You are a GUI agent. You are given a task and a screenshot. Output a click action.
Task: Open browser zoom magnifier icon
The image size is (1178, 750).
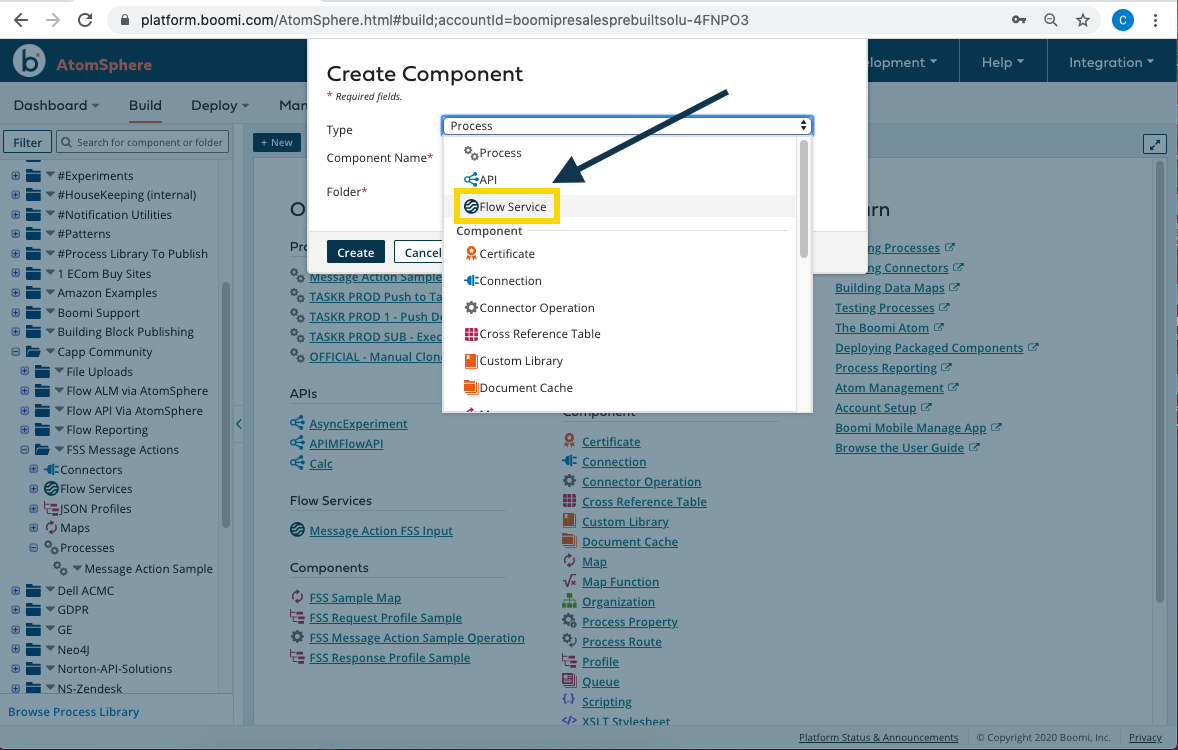1051,20
